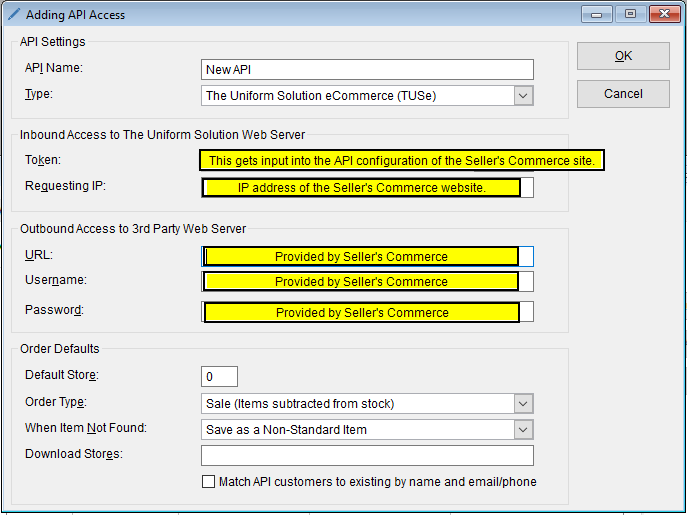Click the 'Default Store:' label
687x515 pixels.
point(62,375)
